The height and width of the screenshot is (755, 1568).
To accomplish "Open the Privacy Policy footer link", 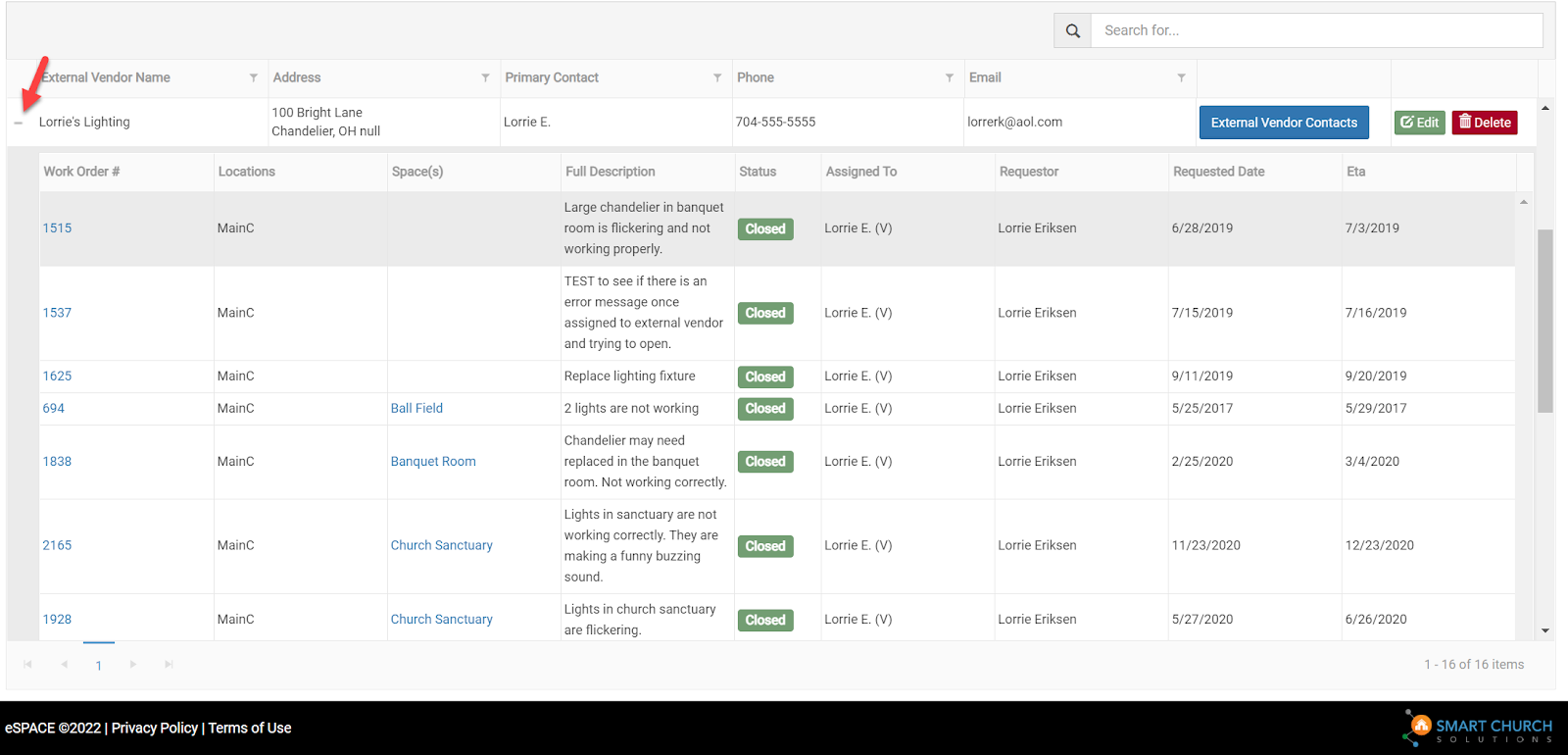I will tap(155, 728).
